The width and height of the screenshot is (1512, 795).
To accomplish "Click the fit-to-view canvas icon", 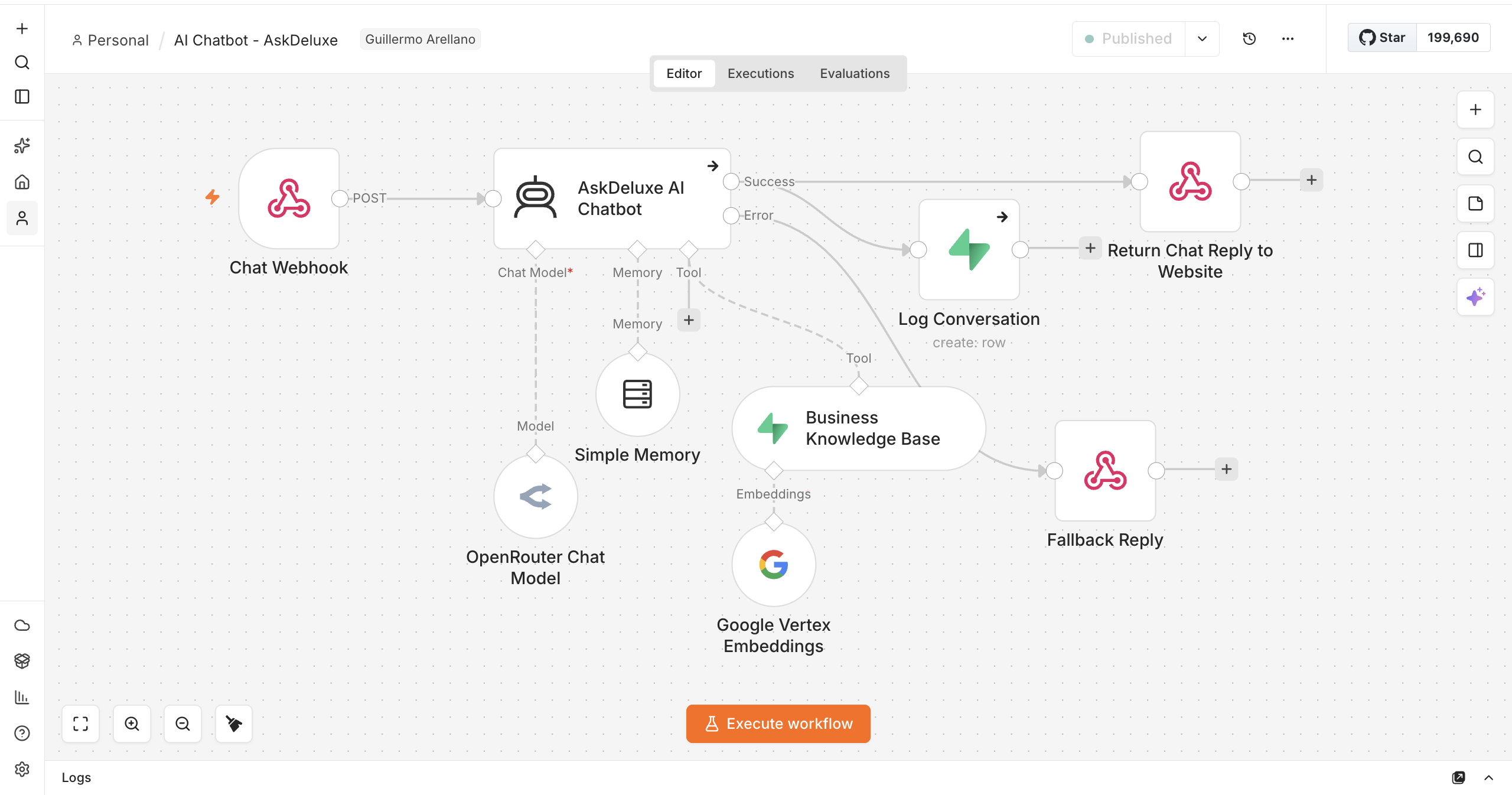I will (81, 724).
